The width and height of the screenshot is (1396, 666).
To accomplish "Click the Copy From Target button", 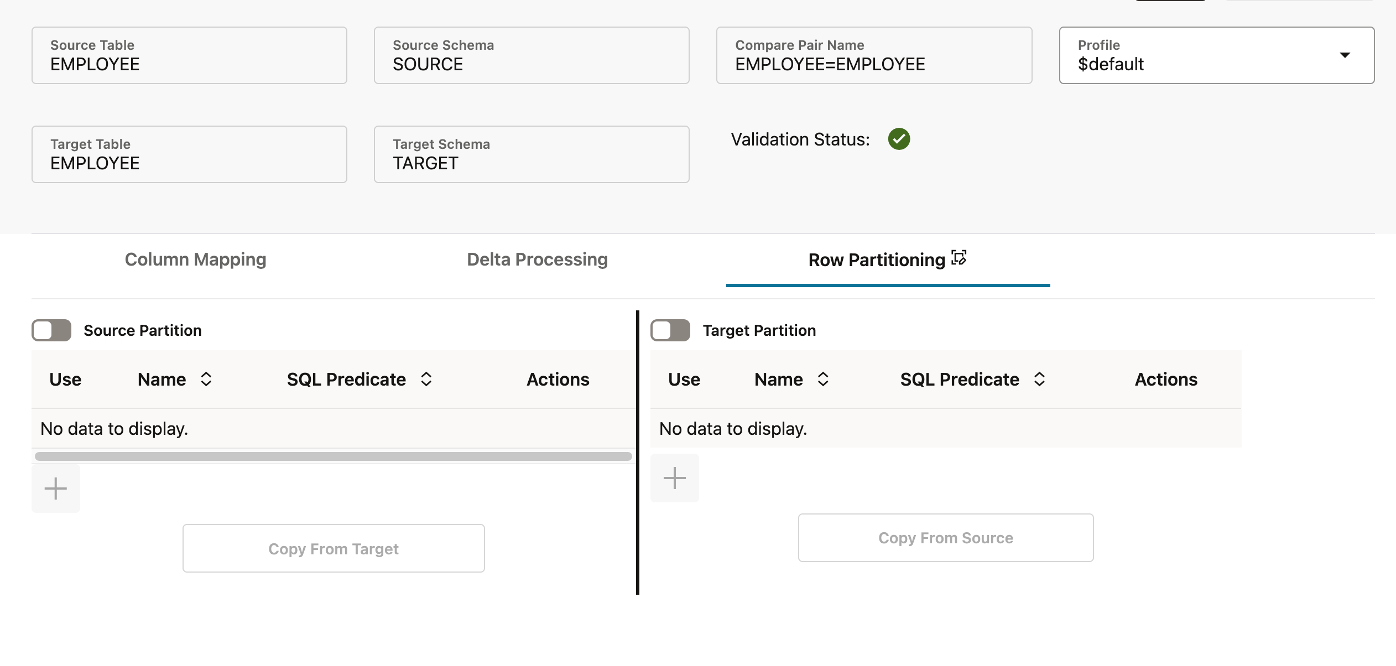I will coord(333,548).
